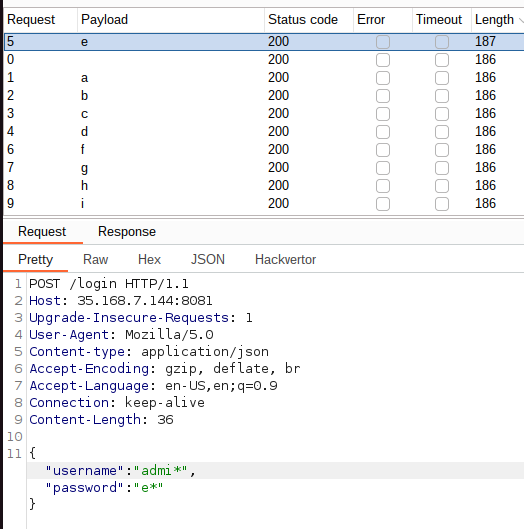Click length 186 in payload d row
The width and height of the screenshot is (524, 529).
486,132
